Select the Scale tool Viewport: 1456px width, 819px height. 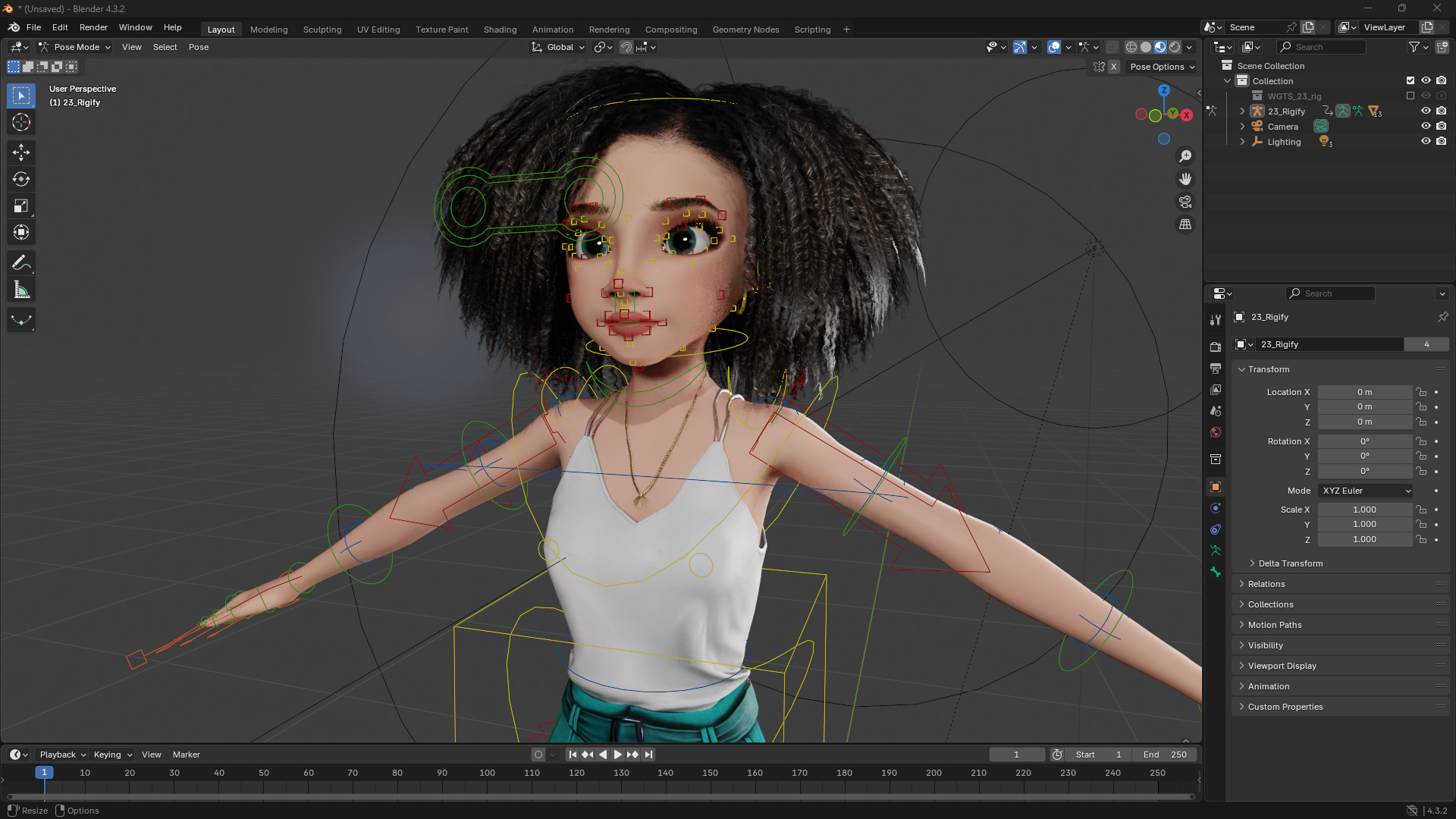click(x=21, y=206)
